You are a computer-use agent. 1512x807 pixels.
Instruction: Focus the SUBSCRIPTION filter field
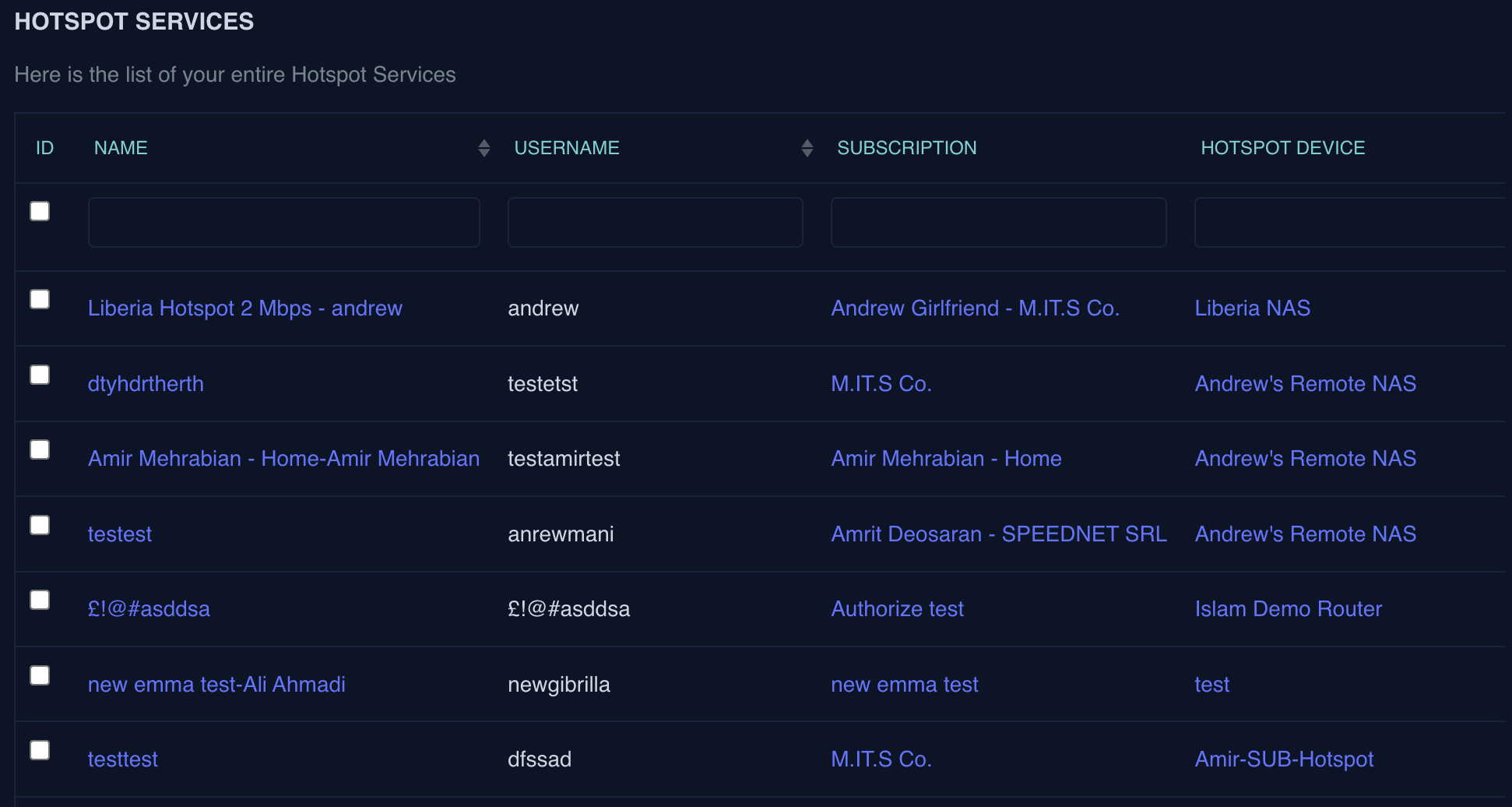click(x=999, y=222)
